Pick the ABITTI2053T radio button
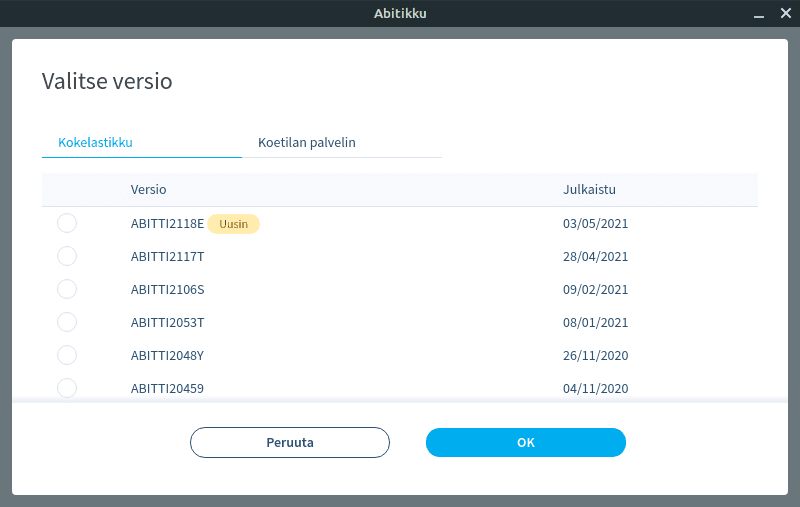800x507 pixels. [x=67, y=322]
